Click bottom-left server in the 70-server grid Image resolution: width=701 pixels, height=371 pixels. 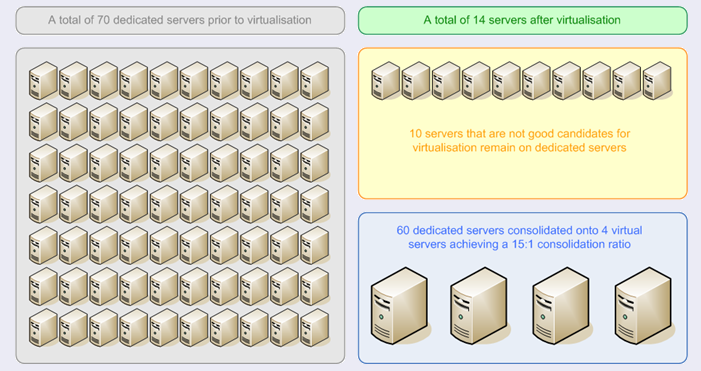coord(43,328)
